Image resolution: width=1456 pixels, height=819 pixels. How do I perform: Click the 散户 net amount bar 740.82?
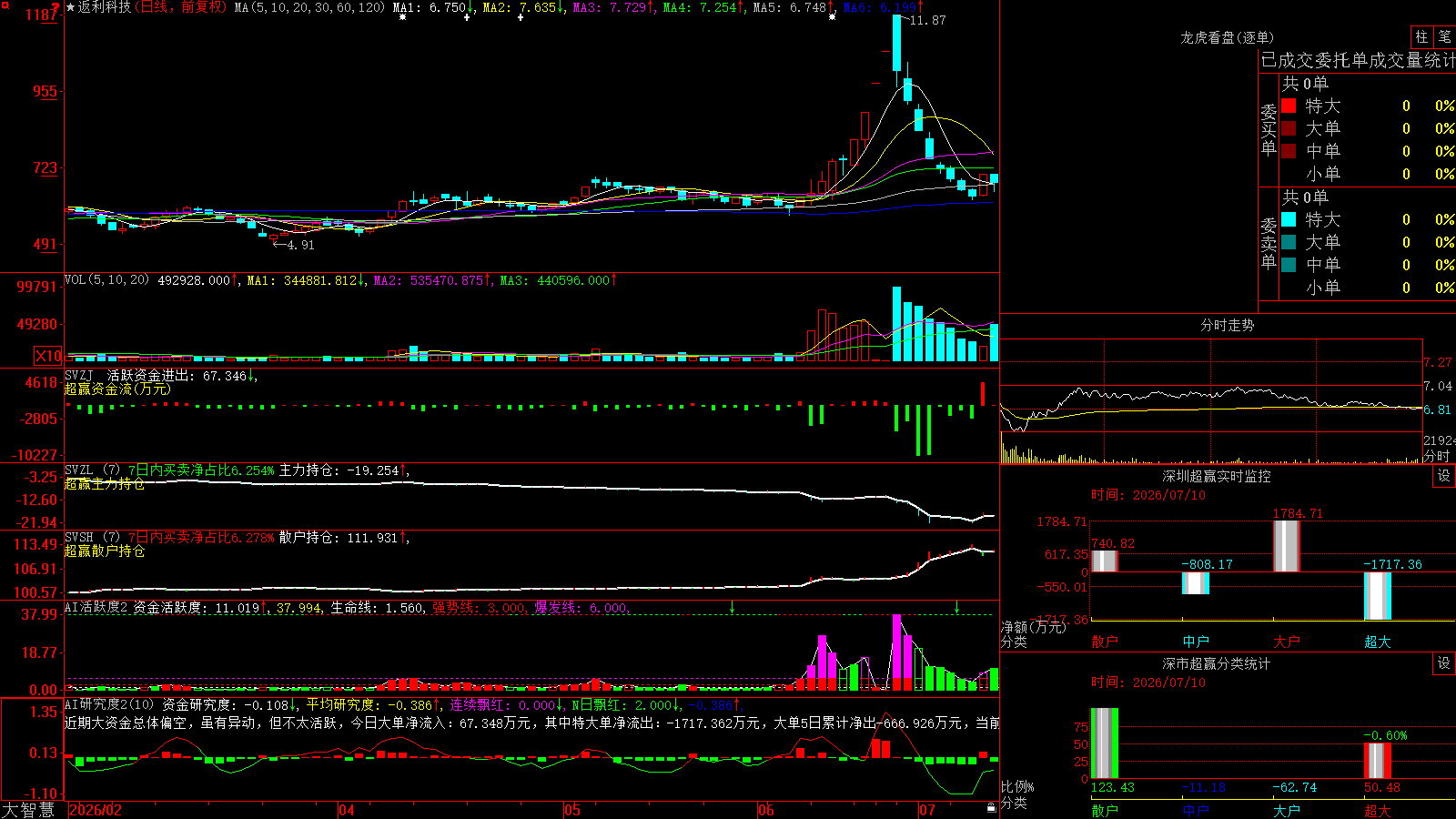pyautogui.click(x=1105, y=561)
